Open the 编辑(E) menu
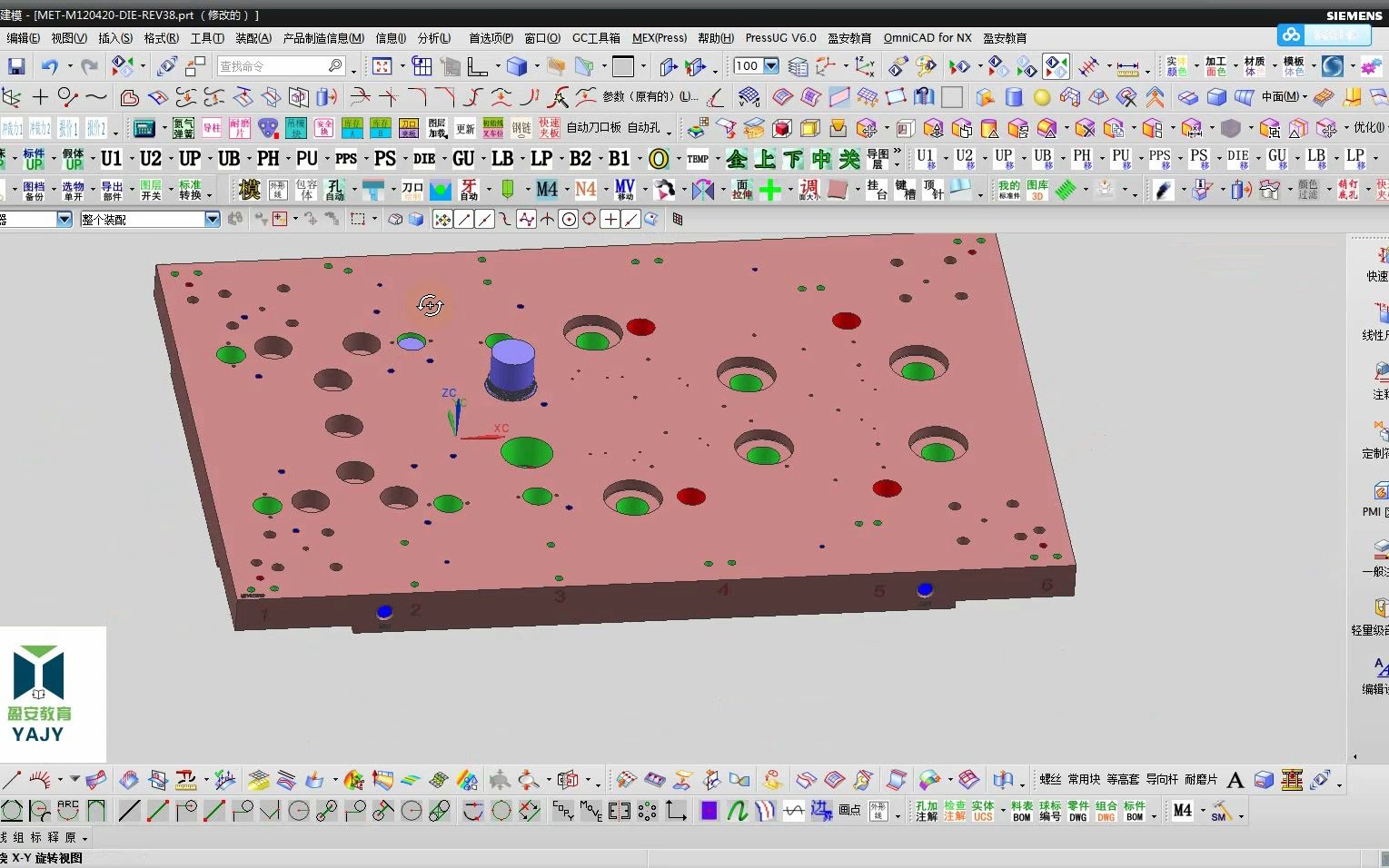 pyautogui.click(x=23, y=38)
